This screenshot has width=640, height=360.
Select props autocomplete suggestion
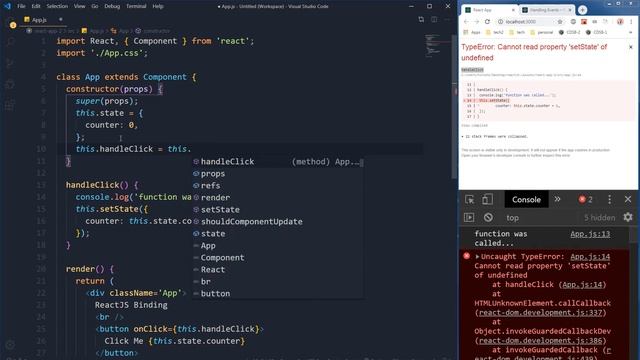pyautogui.click(x=278, y=173)
